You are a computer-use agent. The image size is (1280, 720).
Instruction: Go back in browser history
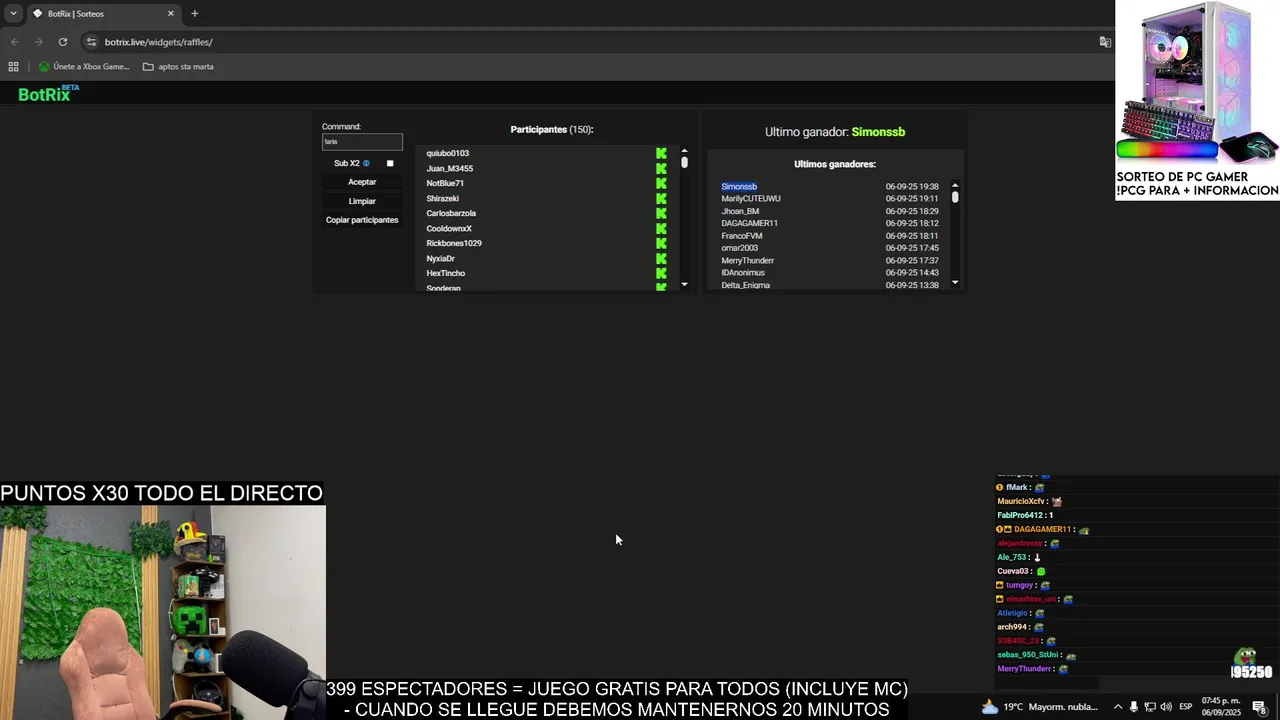pyautogui.click(x=14, y=42)
